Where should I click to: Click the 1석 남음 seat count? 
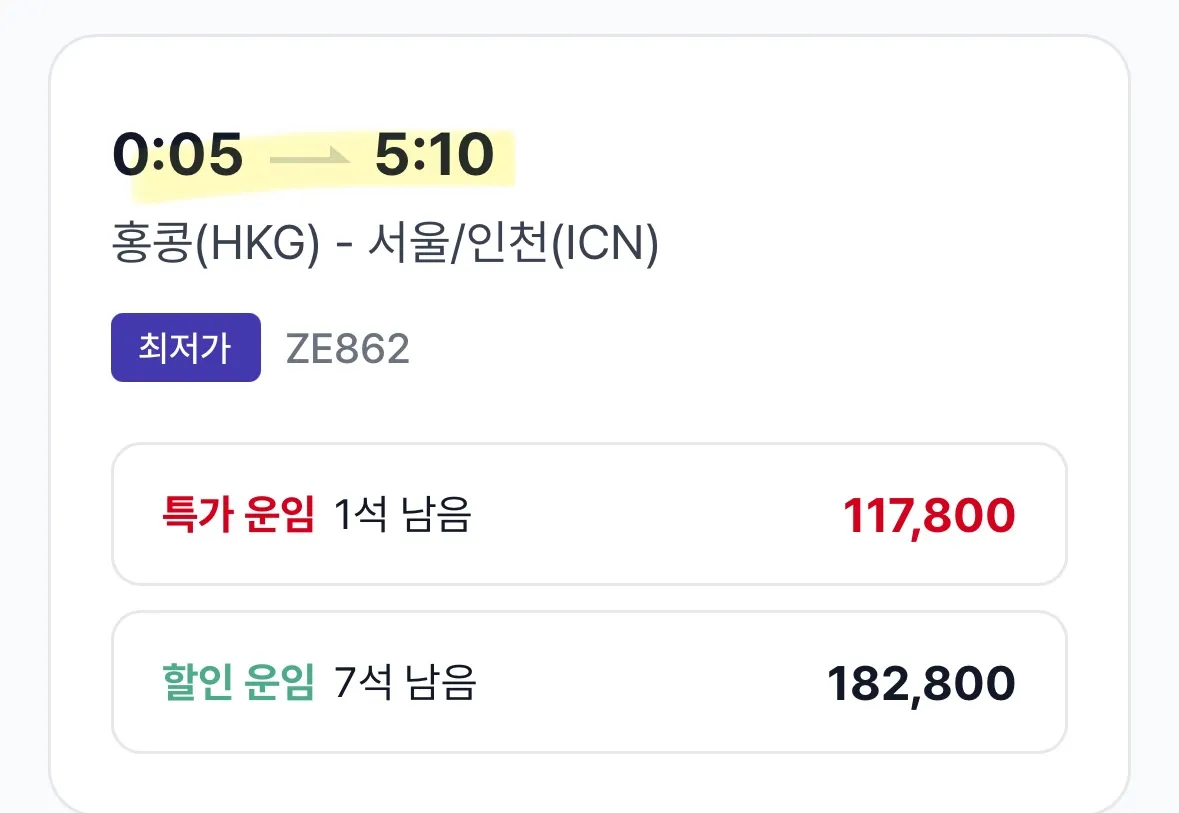[403, 515]
